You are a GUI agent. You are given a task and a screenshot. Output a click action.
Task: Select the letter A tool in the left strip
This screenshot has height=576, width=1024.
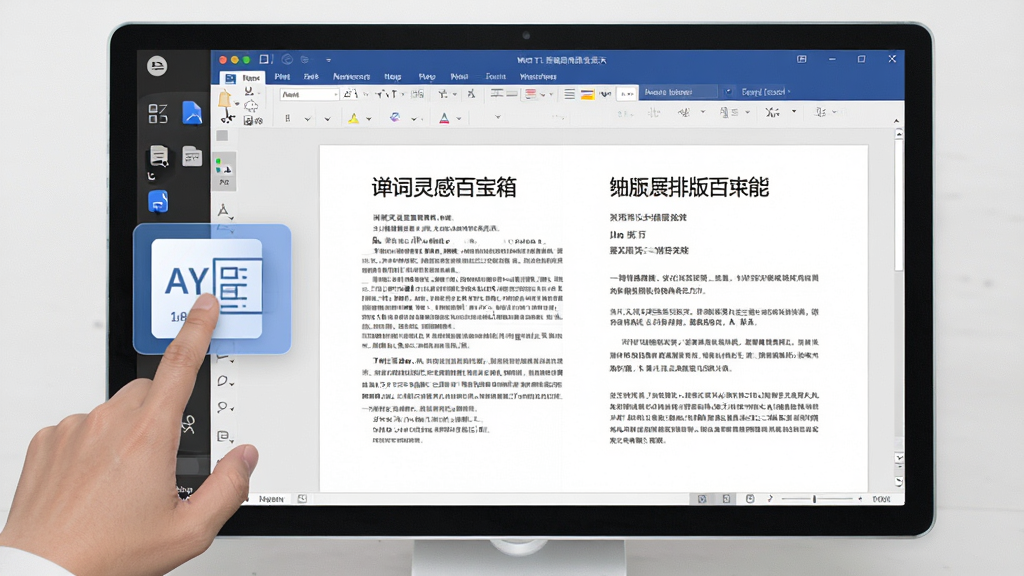pyautogui.click(x=223, y=210)
